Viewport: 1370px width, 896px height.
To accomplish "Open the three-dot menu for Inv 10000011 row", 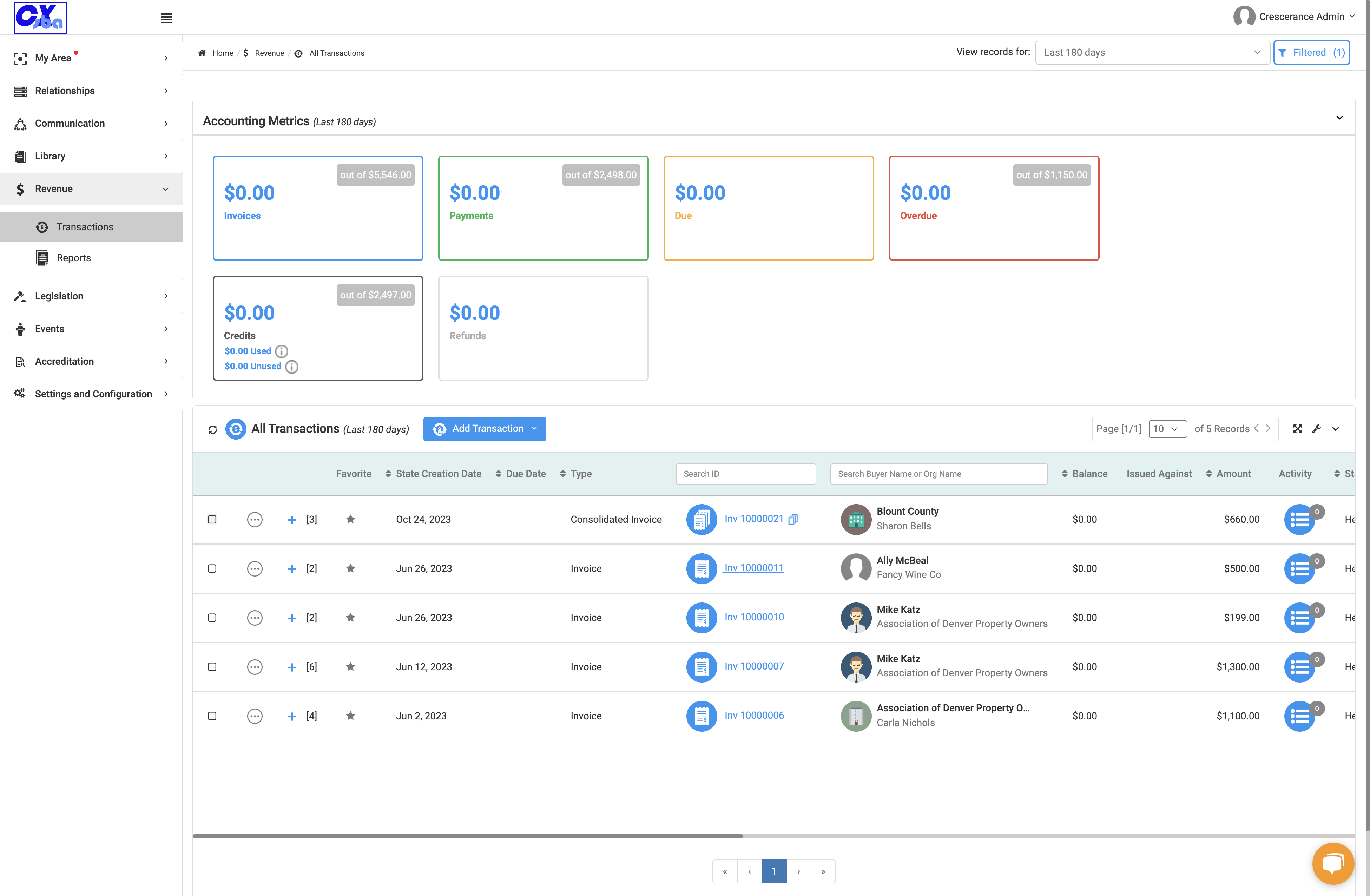I will click(255, 568).
